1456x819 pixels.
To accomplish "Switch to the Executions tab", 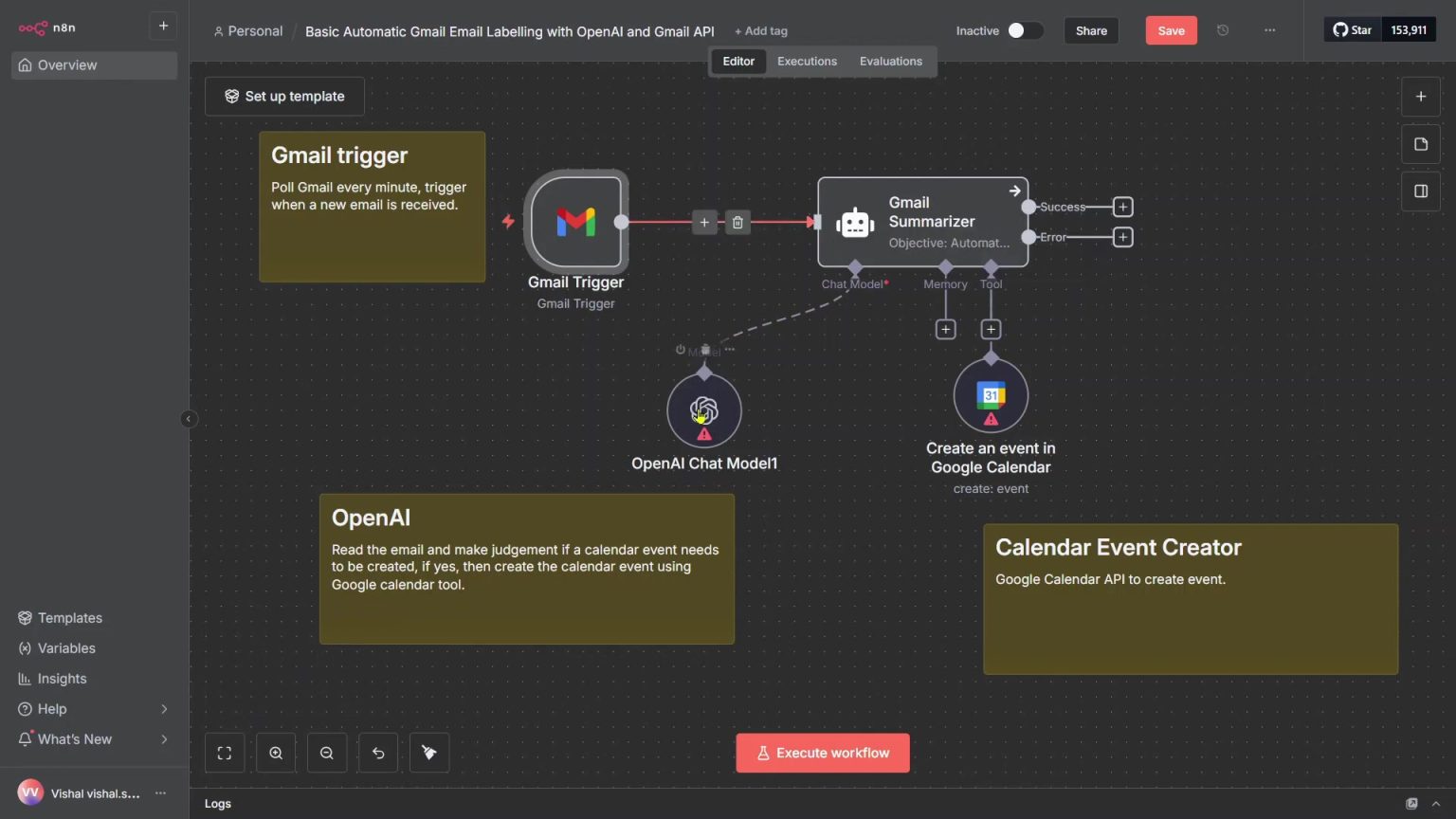I will tap(807, 61).
